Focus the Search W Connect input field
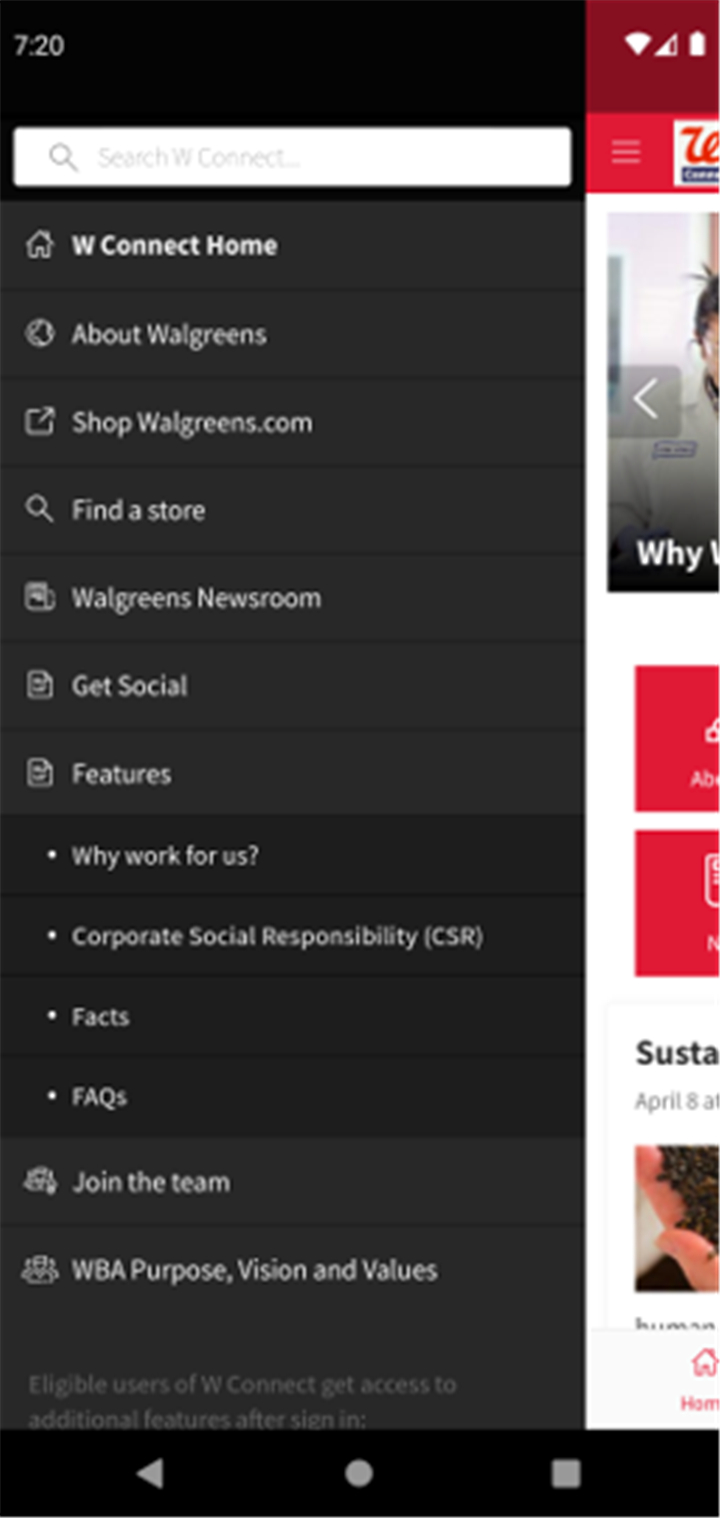This screenshot has height=1518, width=720. pos(292,157)
